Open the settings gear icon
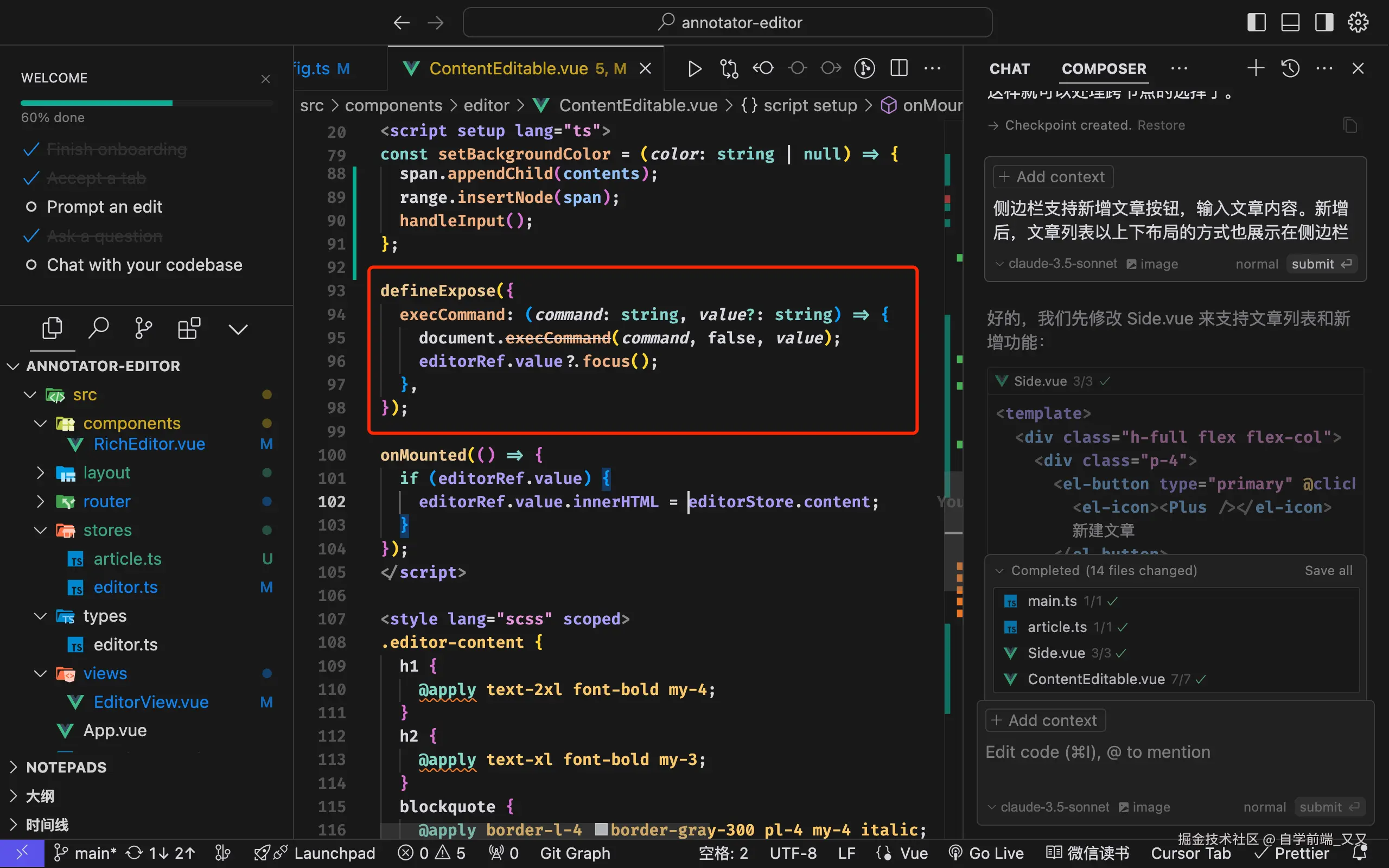 pyautogui.click(x=1358, y=22)
